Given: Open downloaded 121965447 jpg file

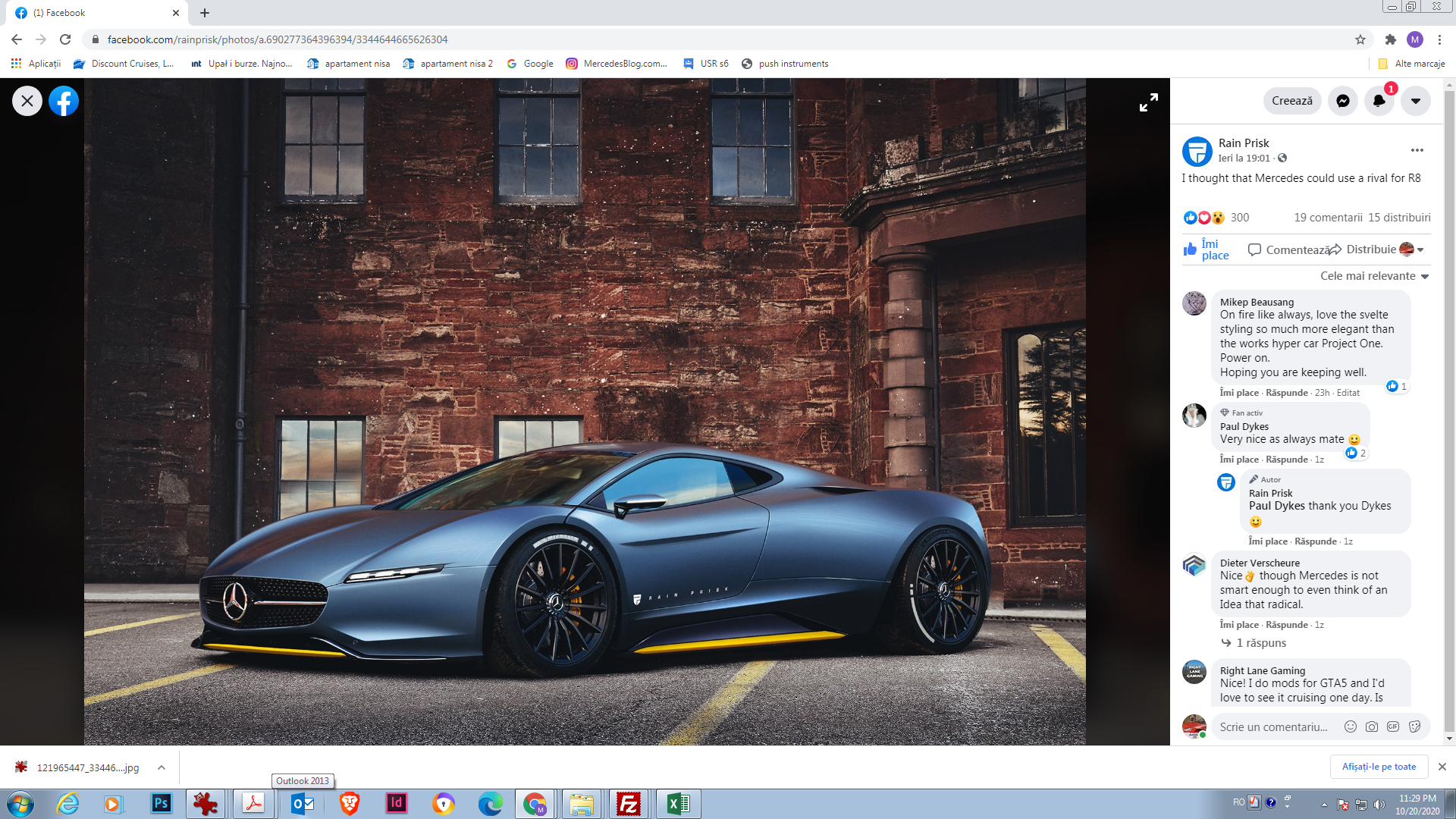Looking at the screenshot, I should pos(77,767).
